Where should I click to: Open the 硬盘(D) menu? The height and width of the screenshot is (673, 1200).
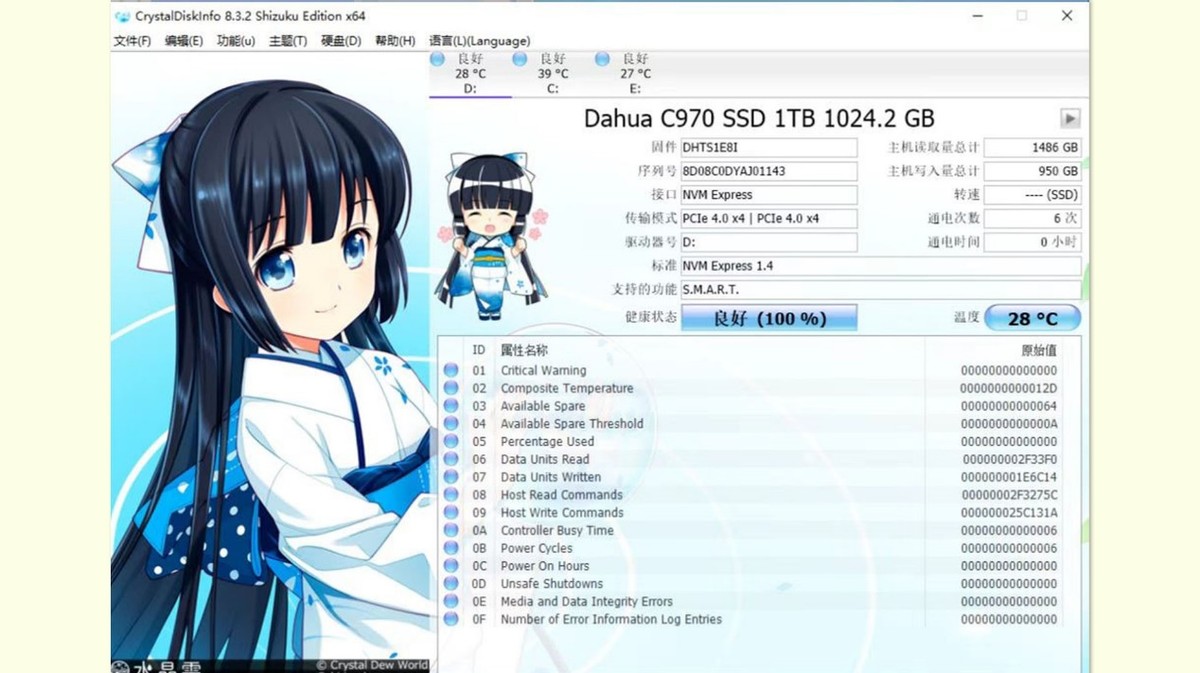341,41
